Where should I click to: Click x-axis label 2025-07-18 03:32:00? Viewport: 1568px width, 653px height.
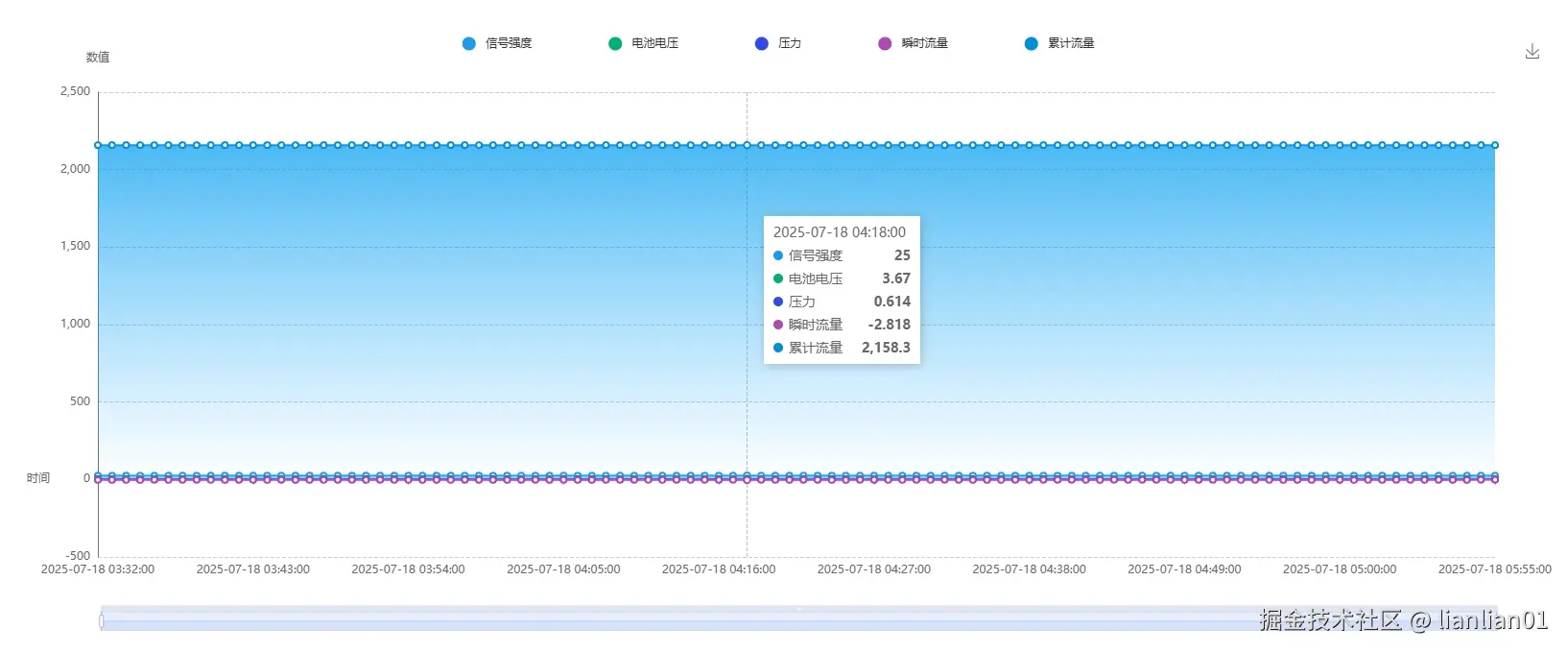[x=98, y=569]
